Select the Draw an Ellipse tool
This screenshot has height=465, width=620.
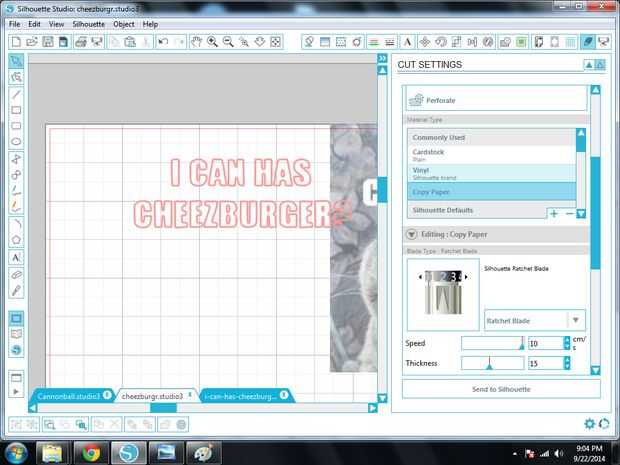pos(16,142)
